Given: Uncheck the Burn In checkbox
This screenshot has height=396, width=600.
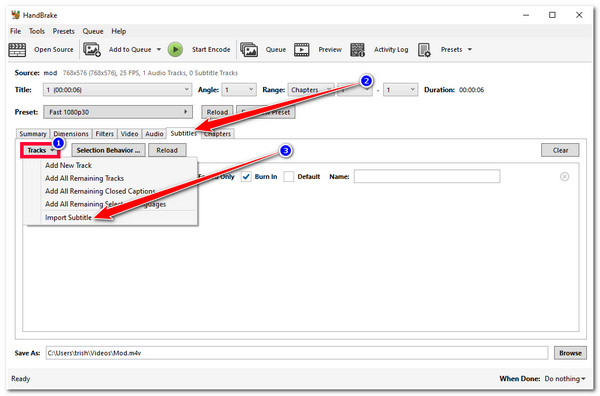Looking at the screenshot, I should coord(246,176).
